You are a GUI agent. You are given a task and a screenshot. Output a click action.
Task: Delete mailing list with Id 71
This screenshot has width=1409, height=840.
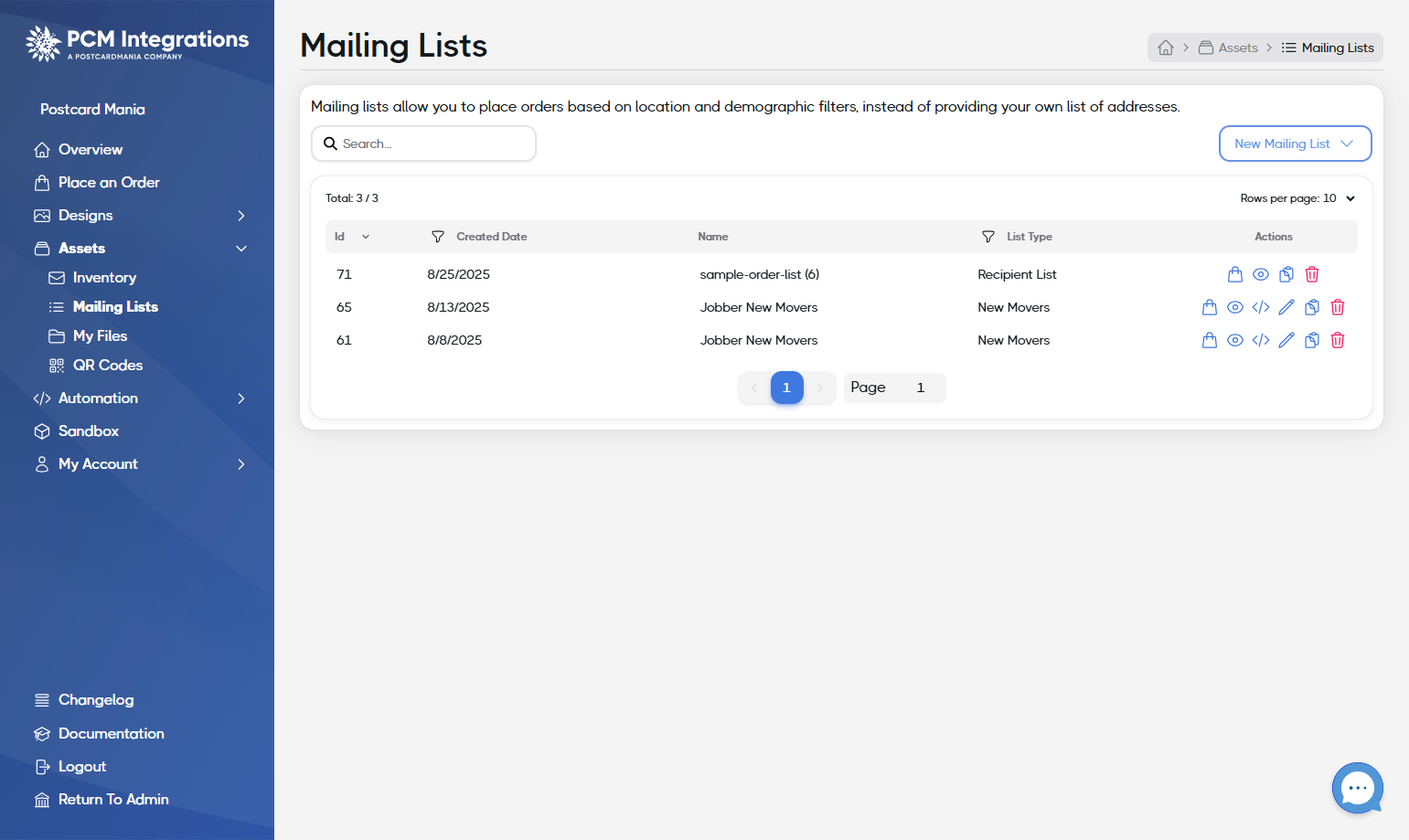pos(1312,274)
